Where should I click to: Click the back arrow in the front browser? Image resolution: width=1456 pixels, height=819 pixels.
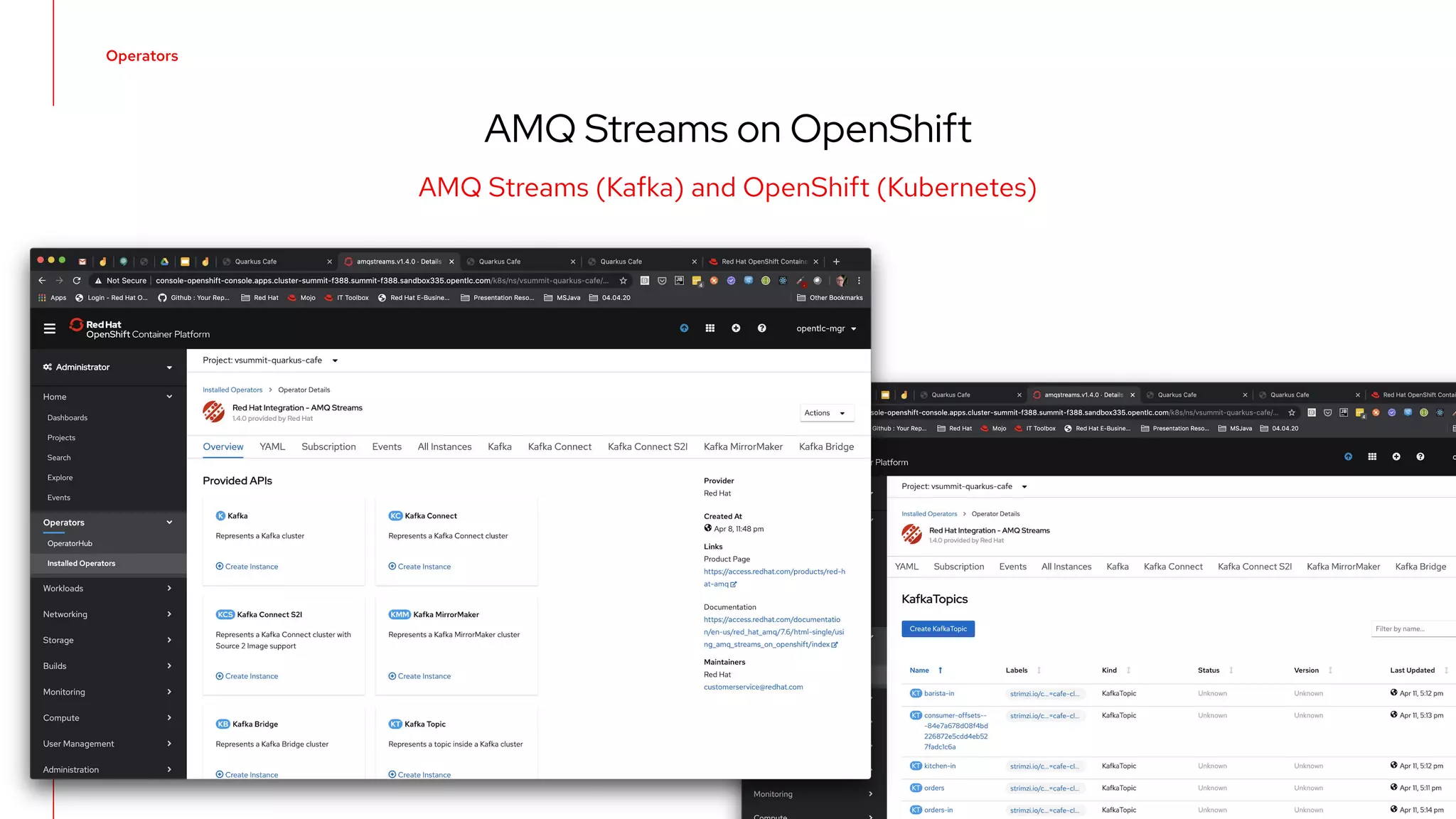pyautogui.click(x=42, y=281)
